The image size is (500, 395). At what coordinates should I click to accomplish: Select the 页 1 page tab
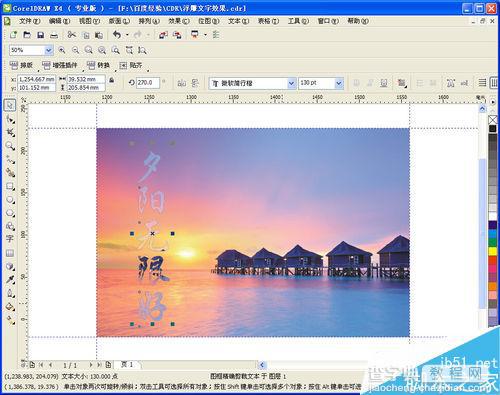coord(127,364)
